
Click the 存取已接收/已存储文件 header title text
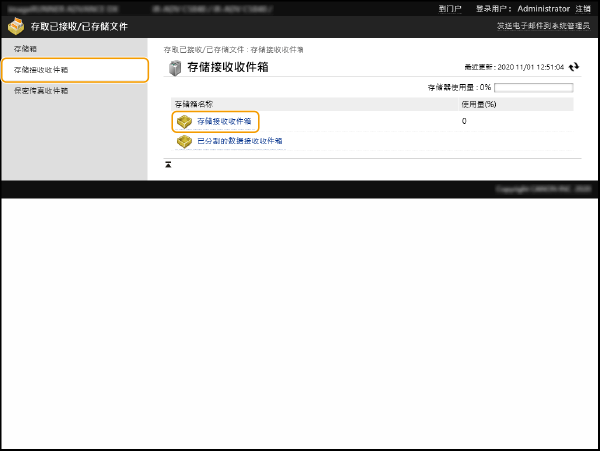click(x=80, y=27)
